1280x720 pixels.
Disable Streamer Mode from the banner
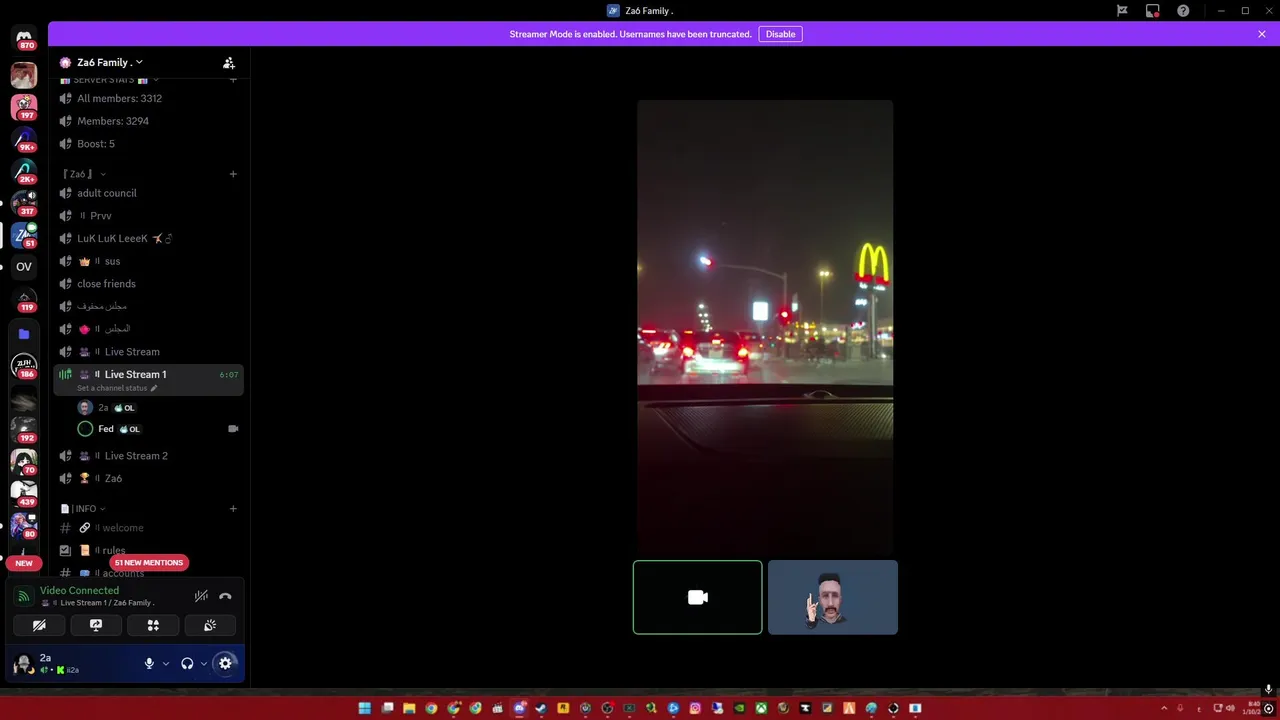(781, 34)
